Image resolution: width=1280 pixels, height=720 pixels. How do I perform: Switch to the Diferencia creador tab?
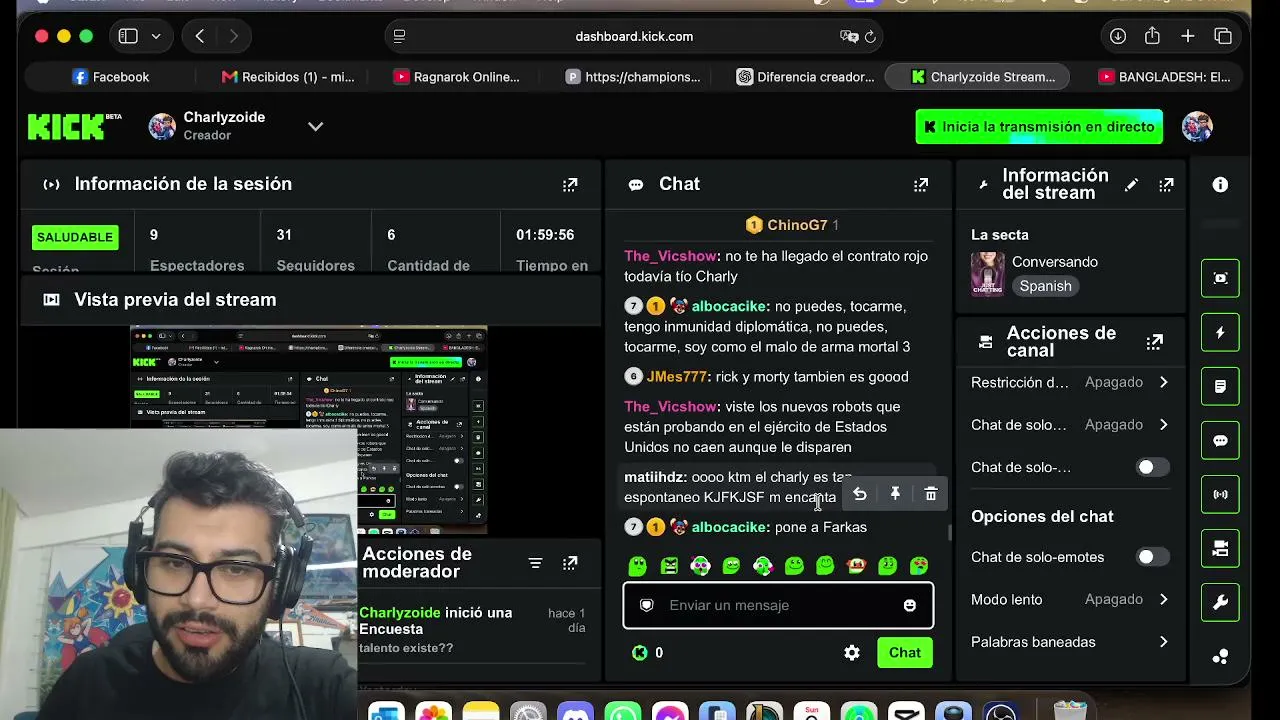pos(806,77)
